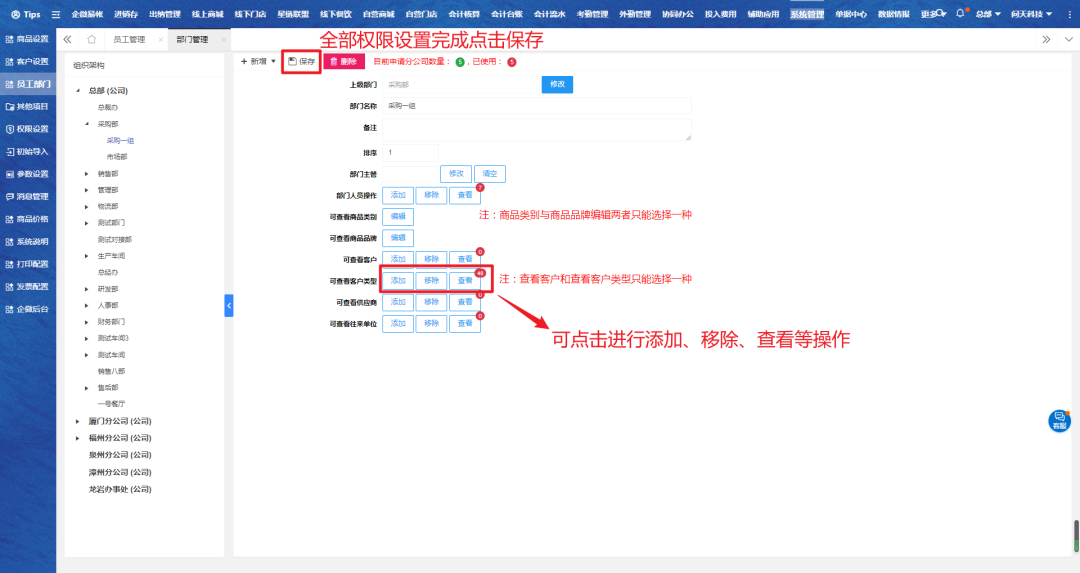Open the 系统管理 top menu
The width and height of the screenshot is (1080, 573).
(x=807, y=15)
